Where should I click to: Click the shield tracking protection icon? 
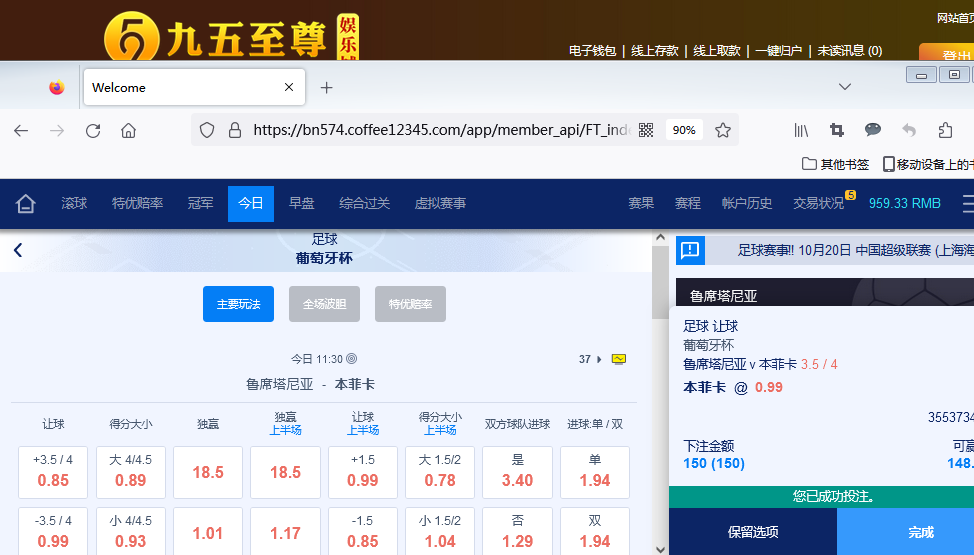tap(207, 130)
